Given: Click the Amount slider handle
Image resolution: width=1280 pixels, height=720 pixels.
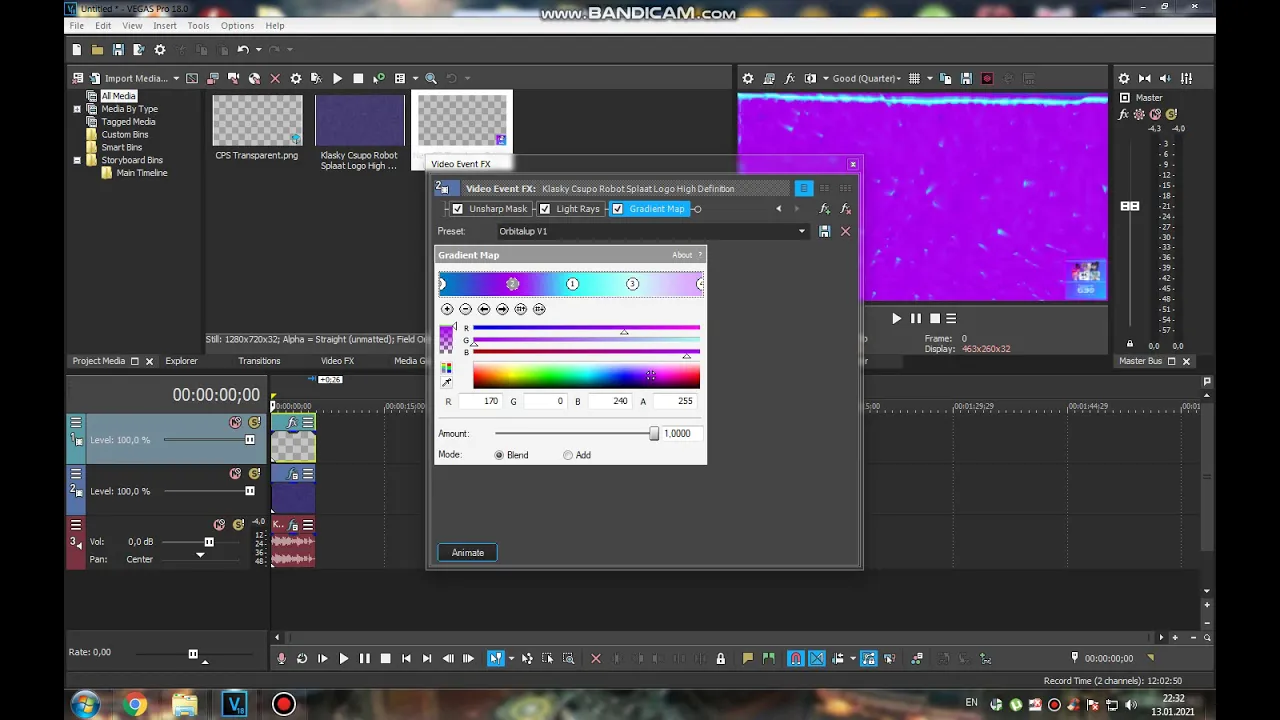Looking at the screenshot, I should pyautogui.click(x=654, y=433).
